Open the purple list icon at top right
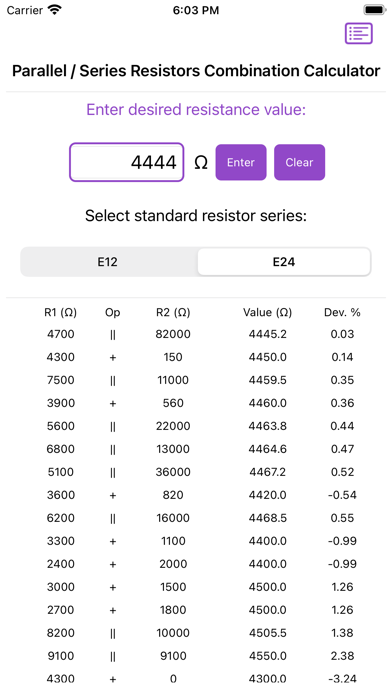The width and height of the screenshot is (392, 696). 359,34
